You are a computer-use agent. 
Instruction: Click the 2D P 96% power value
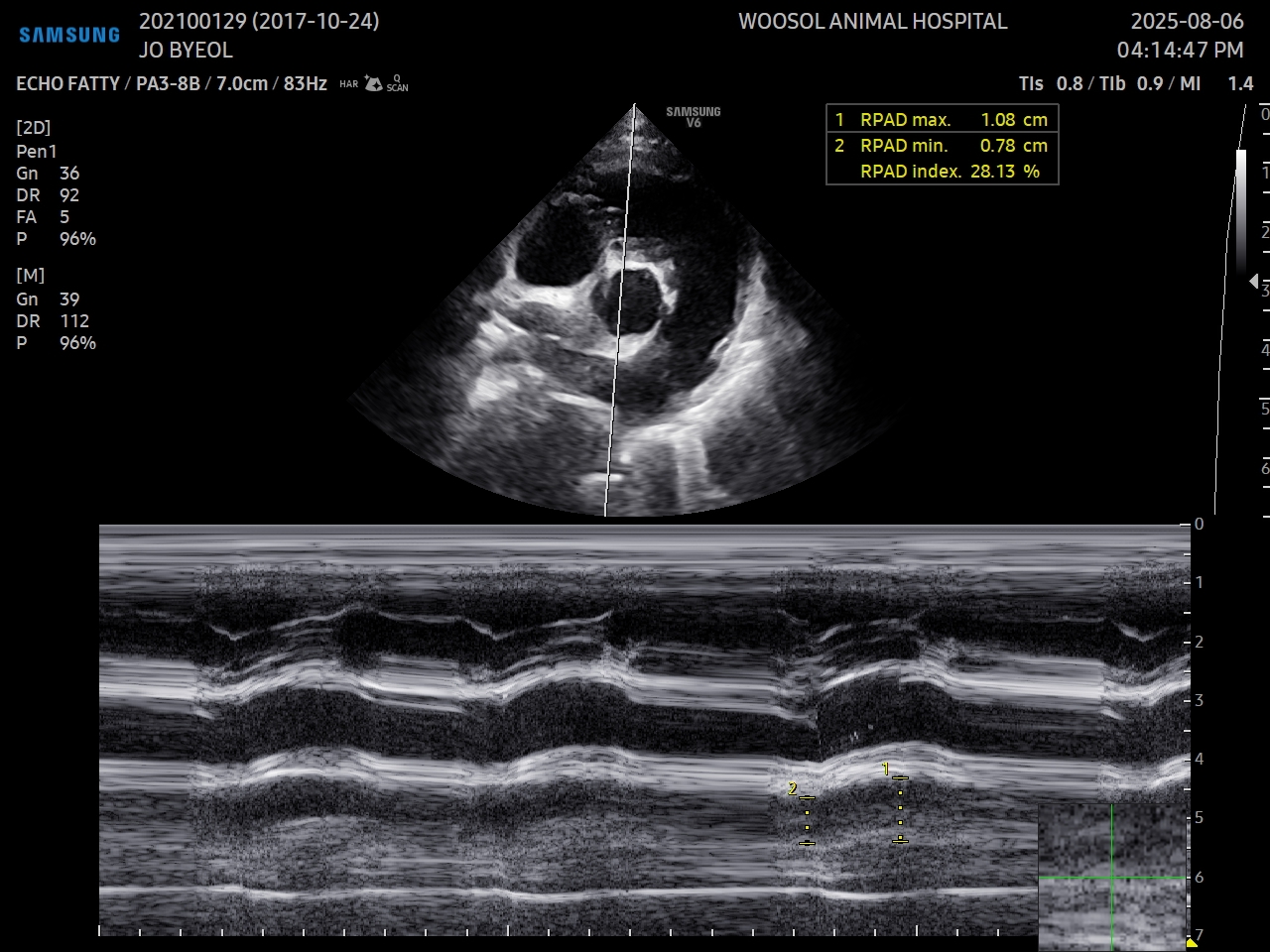pyautogui.click(x=56, y=239)
